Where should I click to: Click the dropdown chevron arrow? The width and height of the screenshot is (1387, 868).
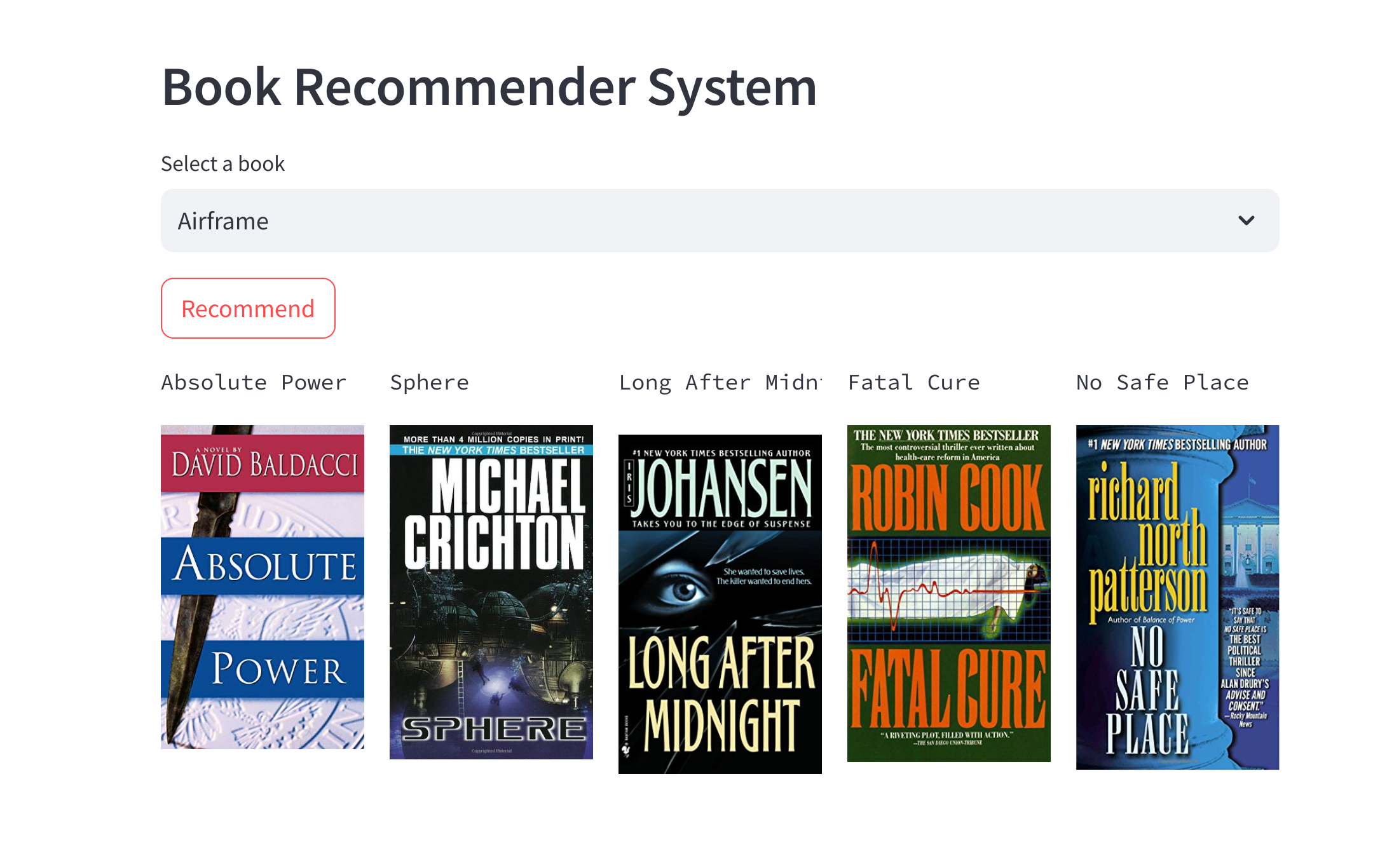1246,220
